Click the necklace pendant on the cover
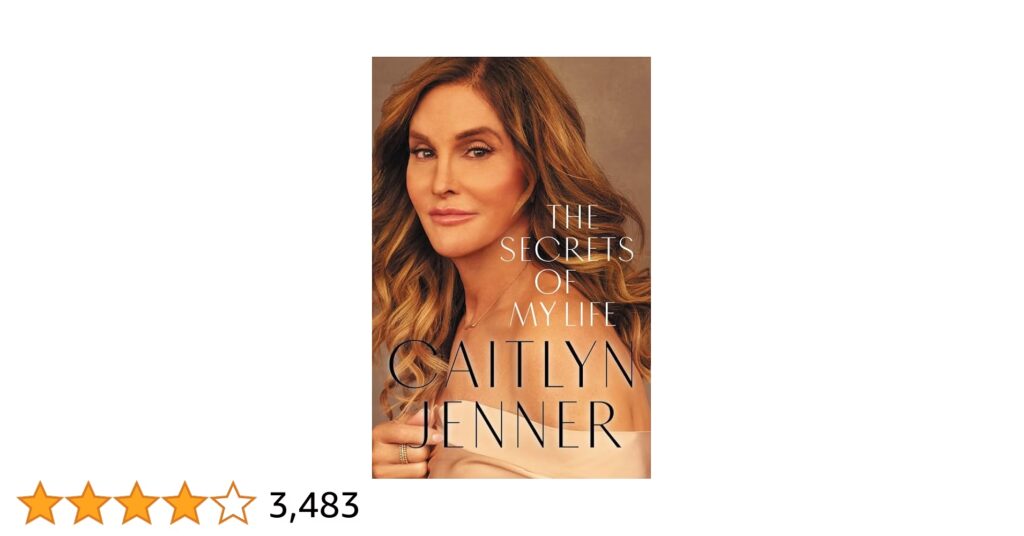Screen dimensions: 1024x536 pos(472,324)
